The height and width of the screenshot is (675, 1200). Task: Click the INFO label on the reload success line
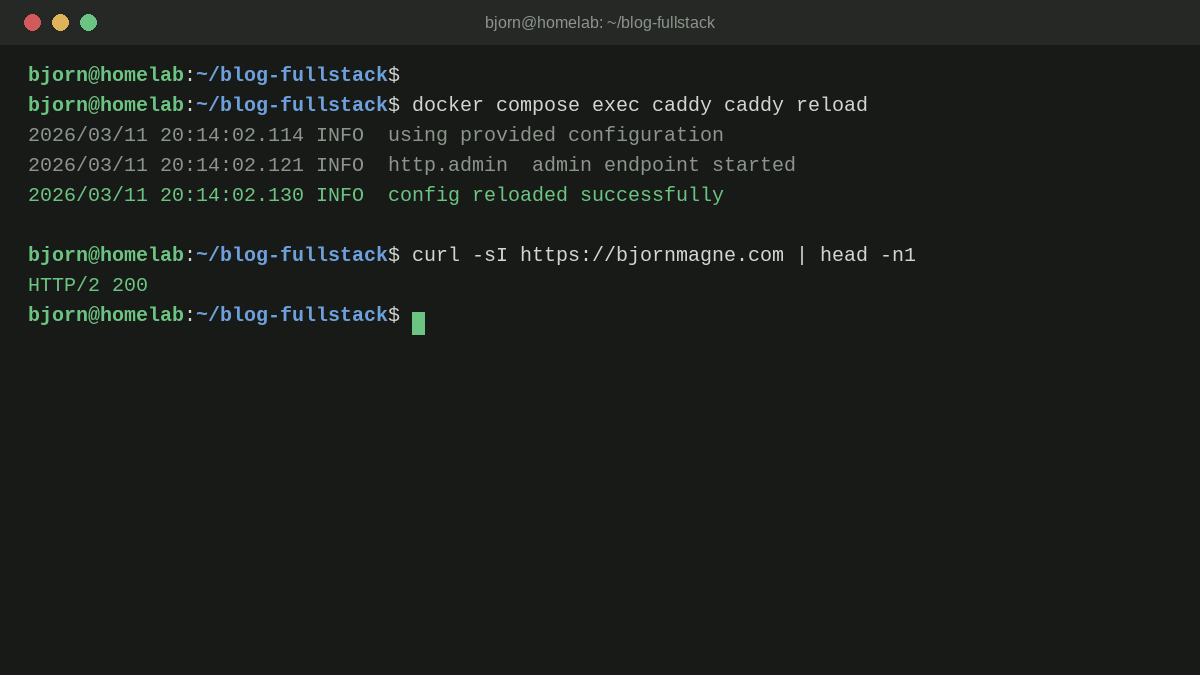(x=340, y=196)
